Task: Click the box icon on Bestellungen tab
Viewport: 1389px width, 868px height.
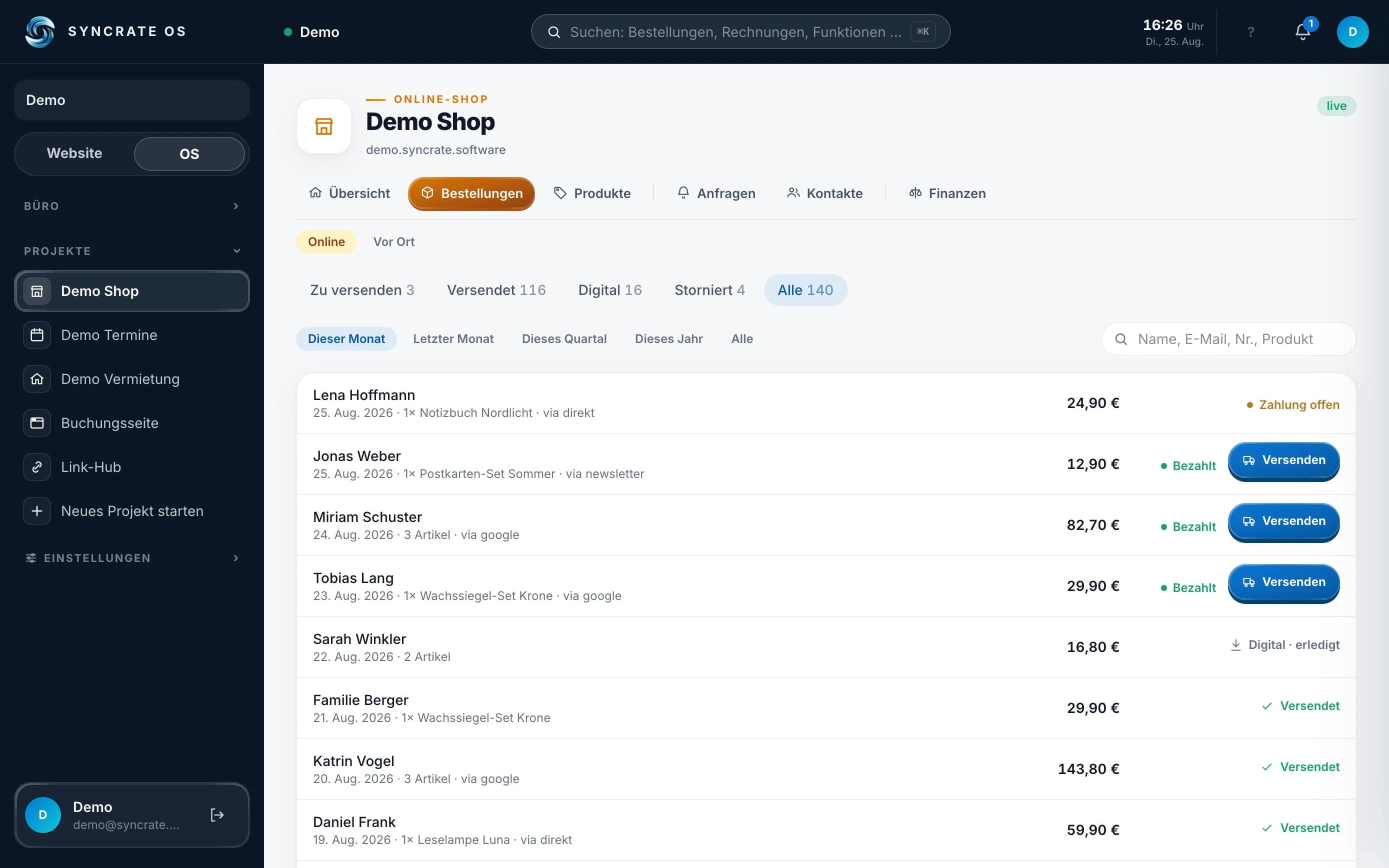Action: pos(427,193)
